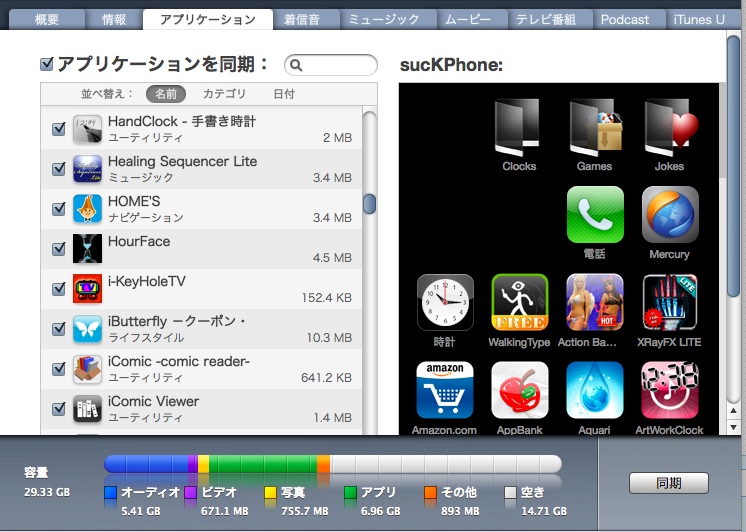Uncheck the HourFace sync checkbox
Viewport: 746px width, 532px height.
click(59, 248)
